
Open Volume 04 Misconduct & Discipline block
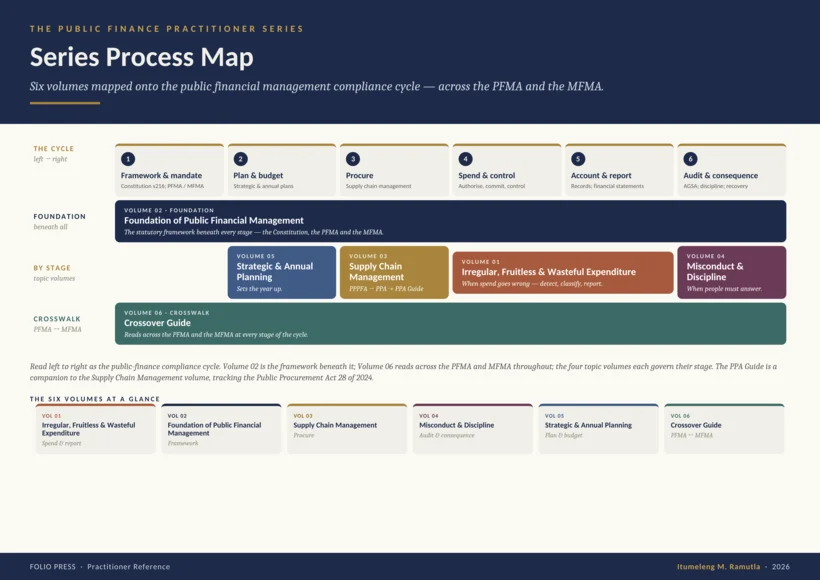click(x=732, y=272)
